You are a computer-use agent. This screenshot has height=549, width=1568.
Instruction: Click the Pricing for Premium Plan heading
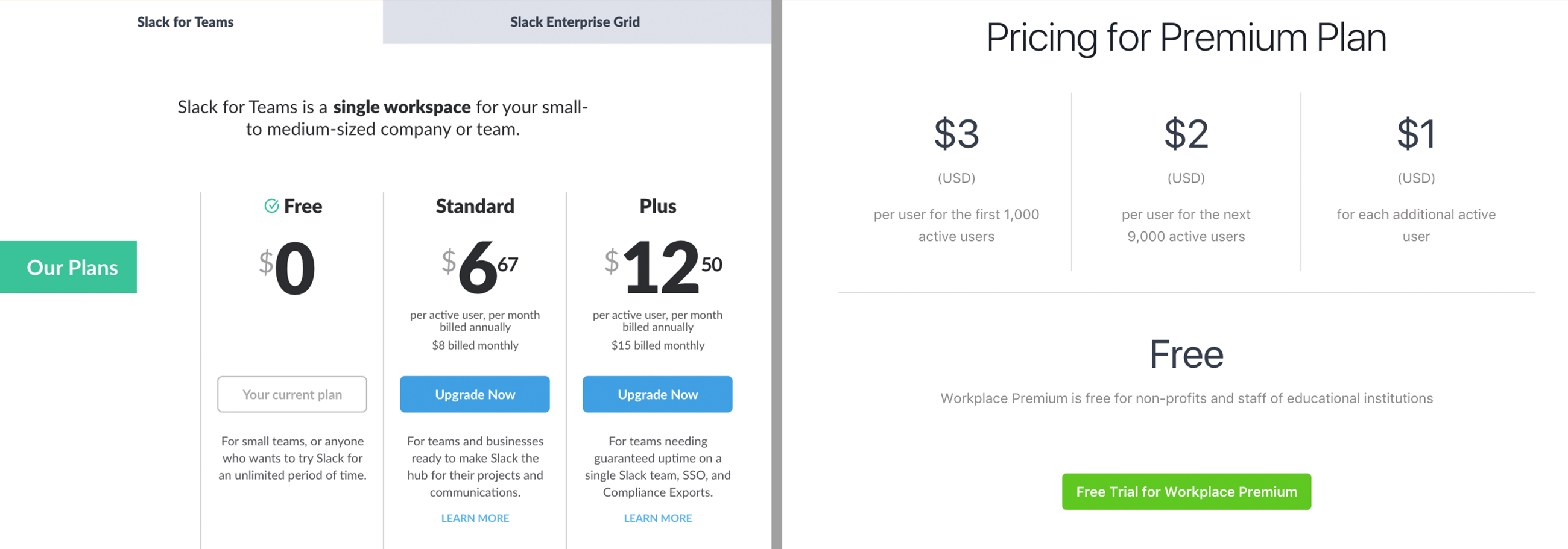tap(1186, 38)
